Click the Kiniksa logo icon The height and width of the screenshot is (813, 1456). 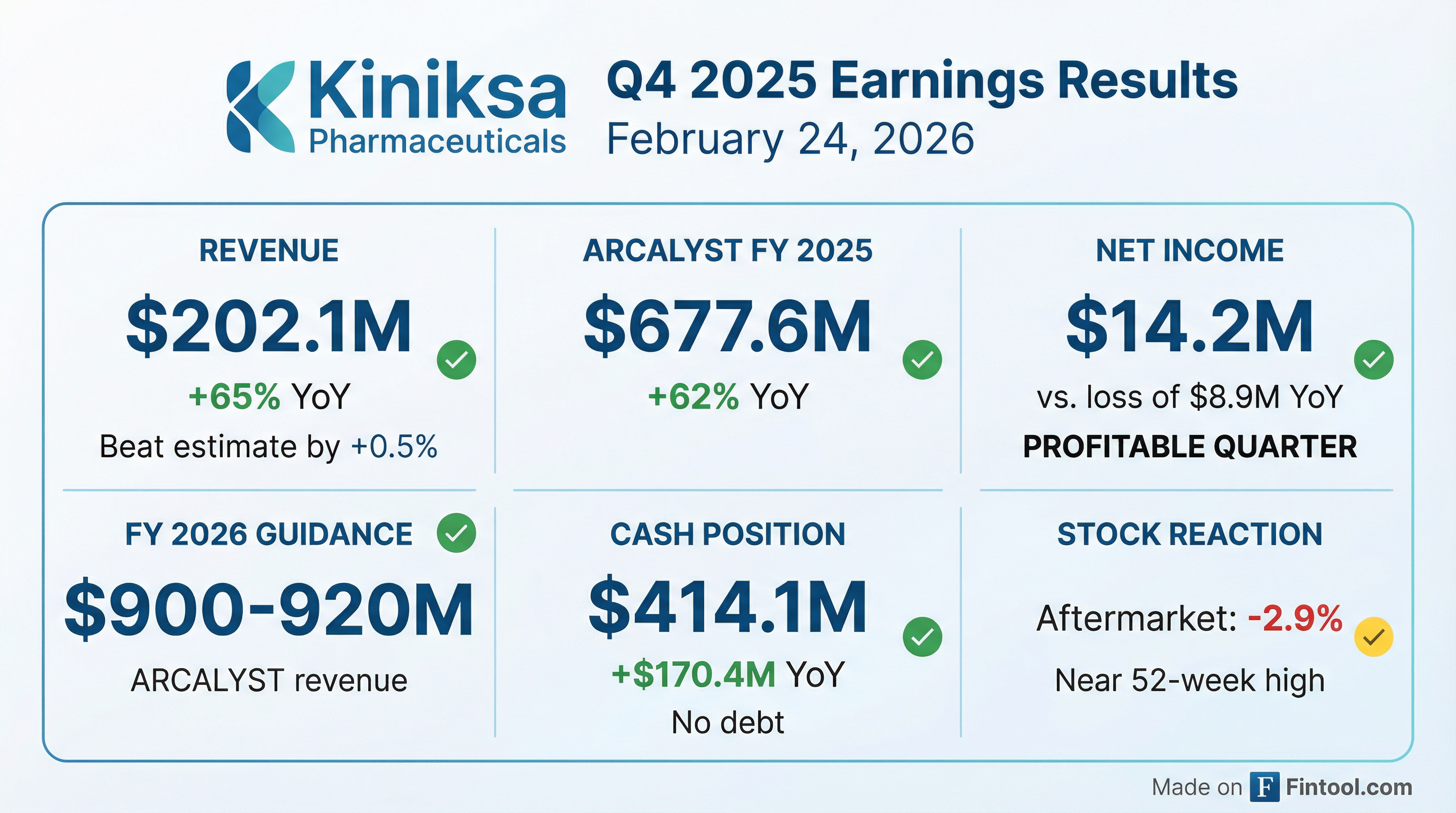pos(260,106)
